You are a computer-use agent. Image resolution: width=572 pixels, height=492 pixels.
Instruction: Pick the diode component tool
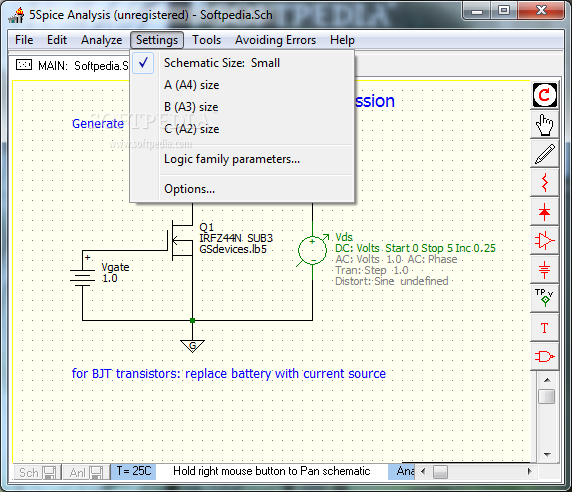(x=545, y=212)
